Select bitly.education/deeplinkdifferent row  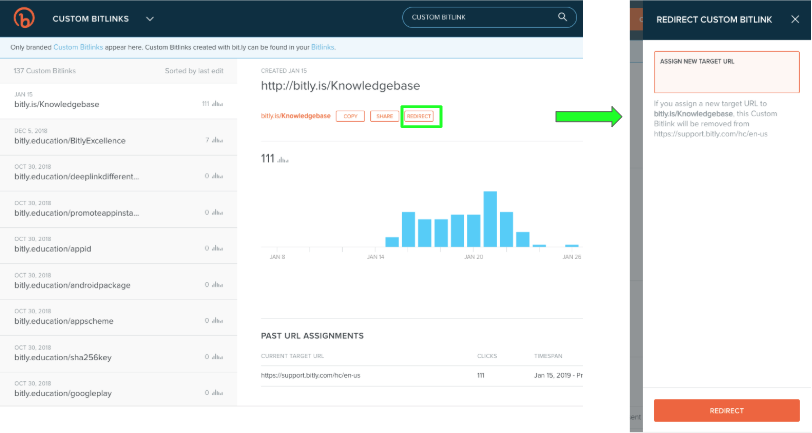pos(119,173)
